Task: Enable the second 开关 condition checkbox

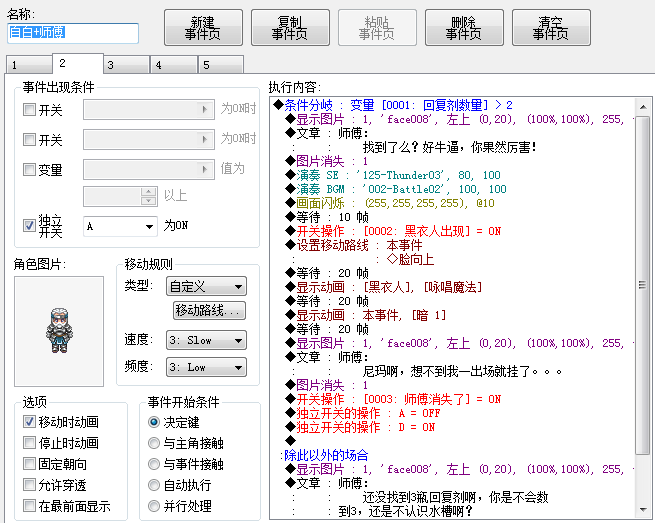Action: pyautogui.click(x=29, y=140)
